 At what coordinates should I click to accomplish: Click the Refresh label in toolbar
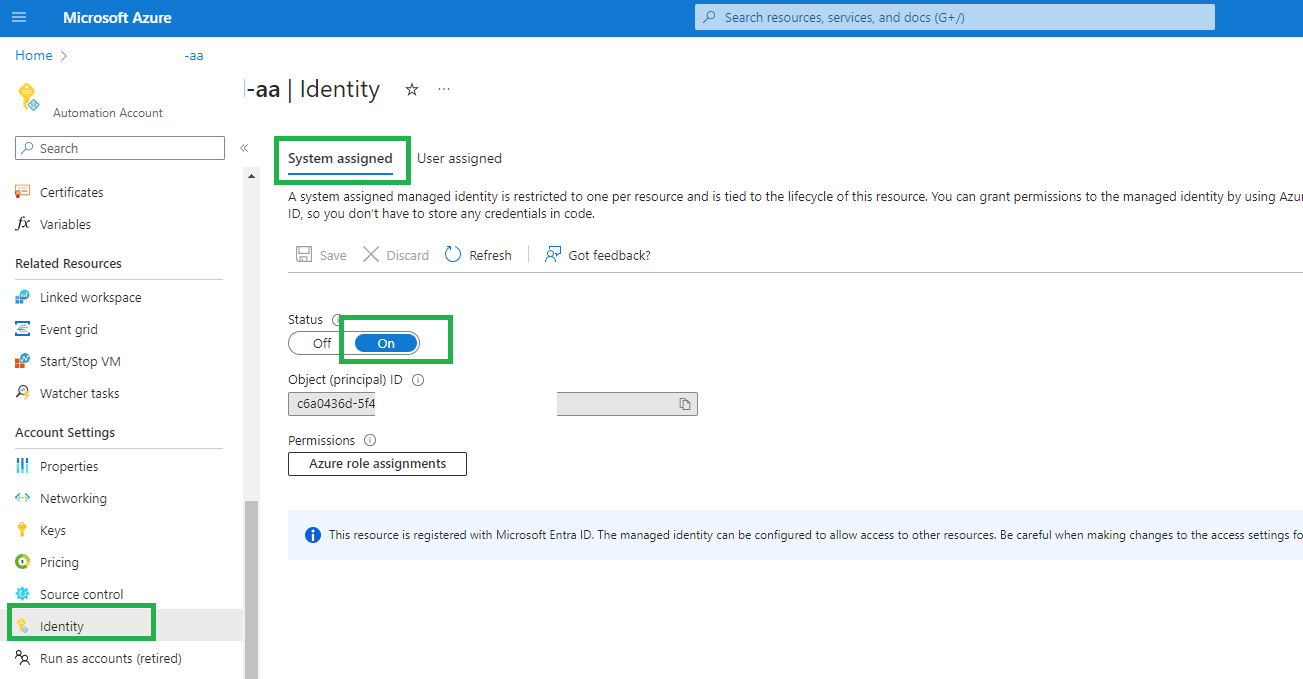click(490, 255)
